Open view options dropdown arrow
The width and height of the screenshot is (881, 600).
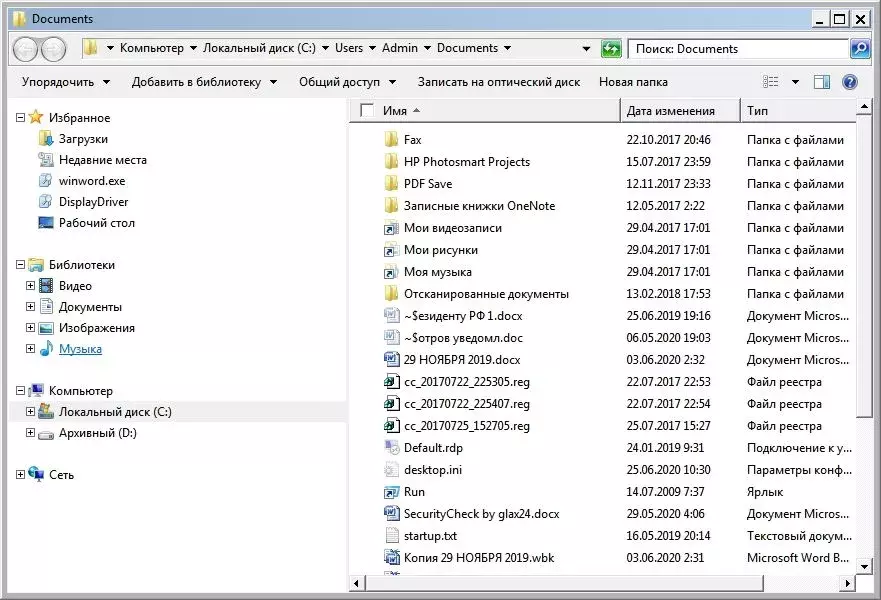[x=795, y=82]
